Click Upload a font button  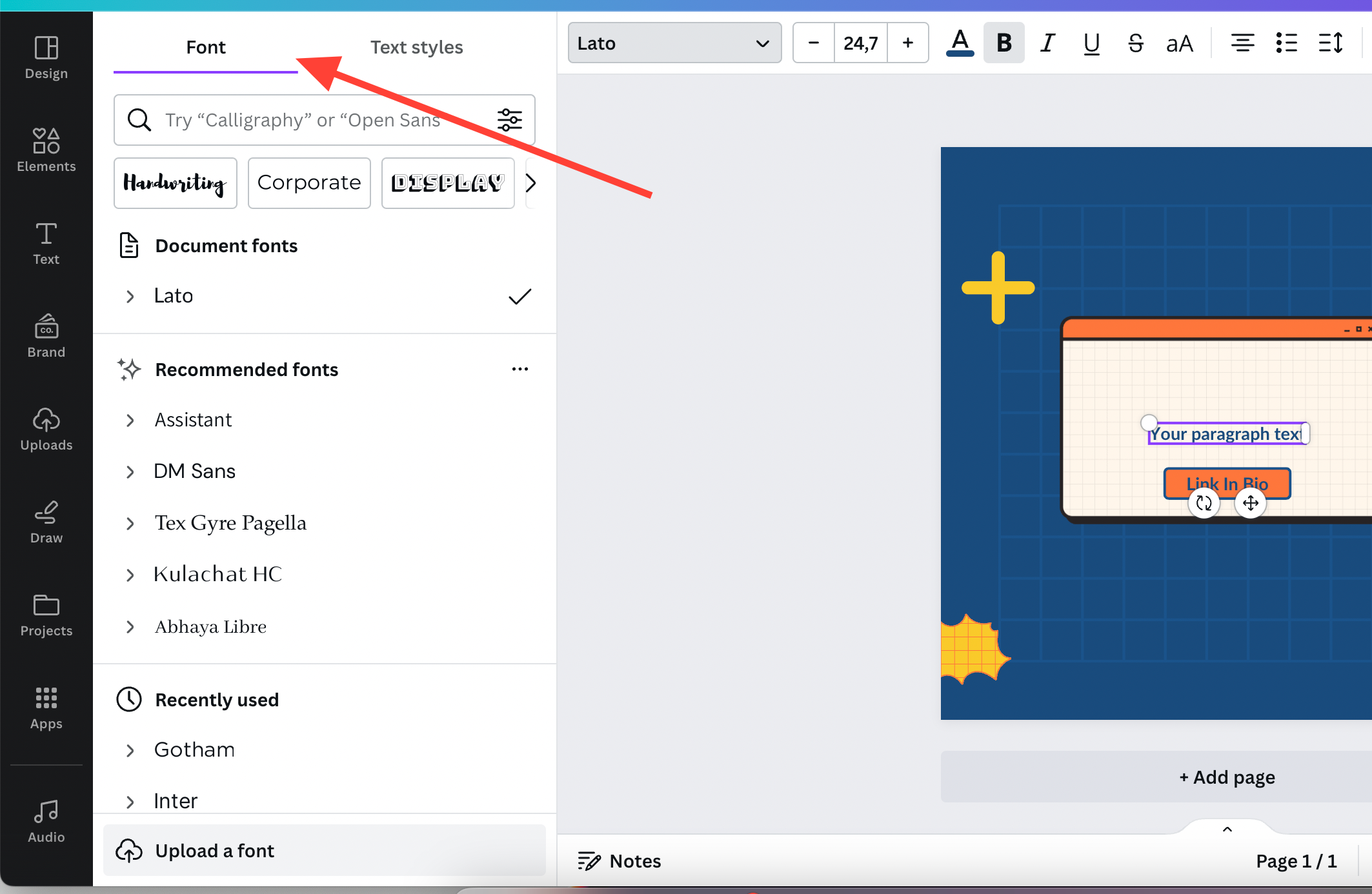(215, 851)
